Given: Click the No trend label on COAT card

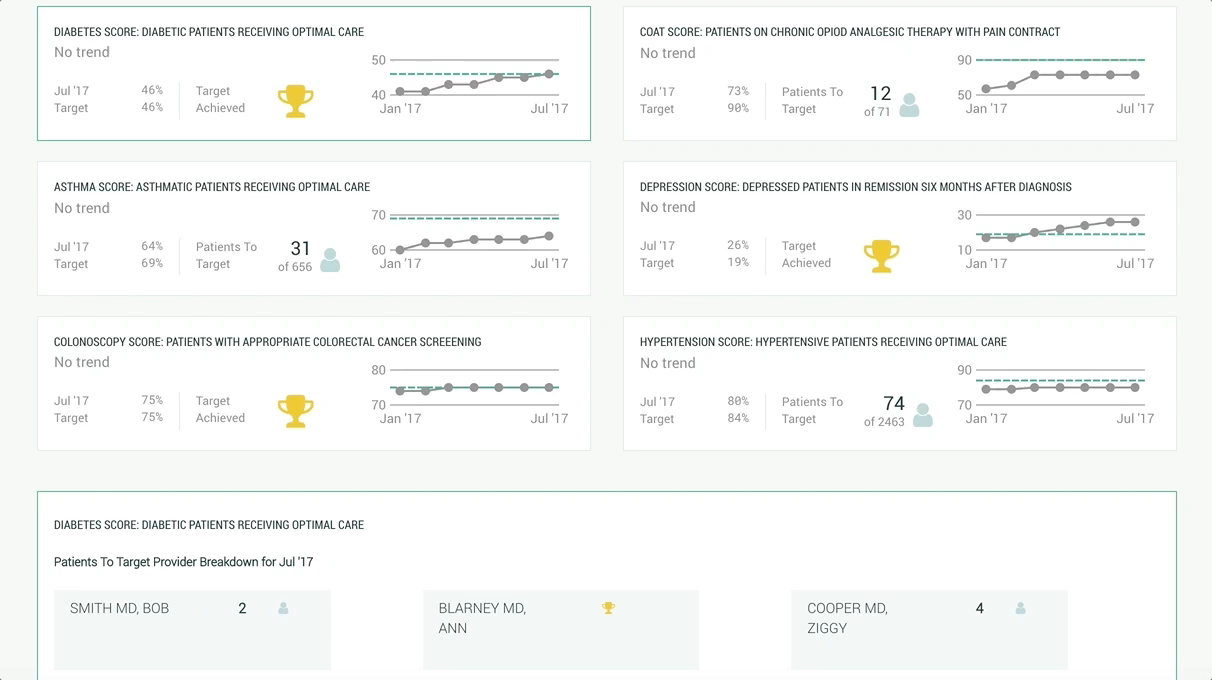Looking at the screenshot, I should 667,53.
